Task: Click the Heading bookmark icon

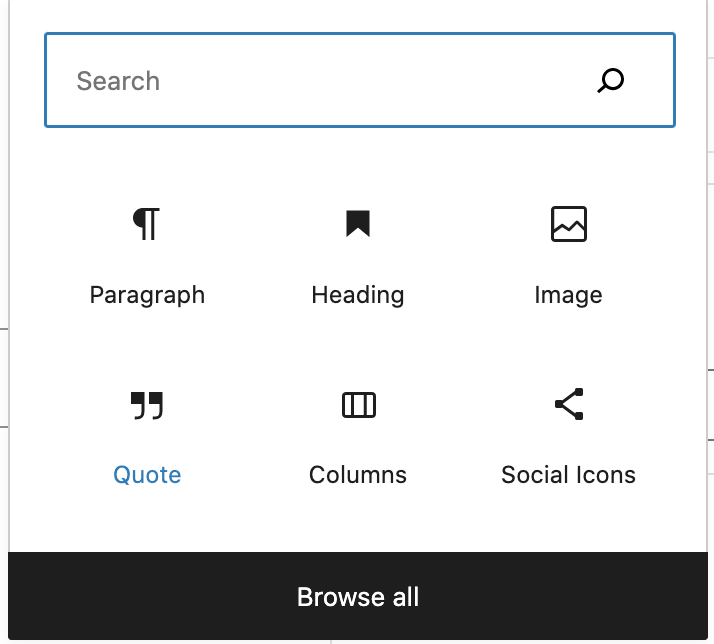Action: (358, 224)
